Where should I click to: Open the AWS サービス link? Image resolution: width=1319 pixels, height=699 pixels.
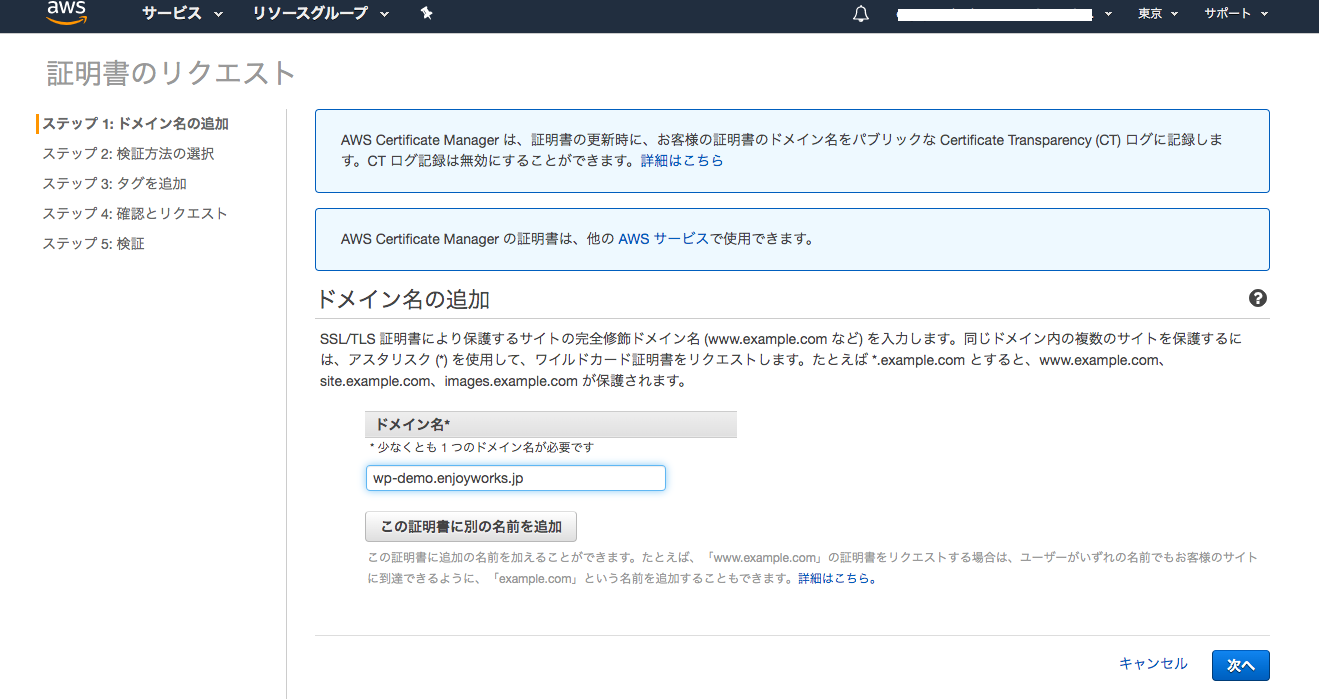coord(663,239)
